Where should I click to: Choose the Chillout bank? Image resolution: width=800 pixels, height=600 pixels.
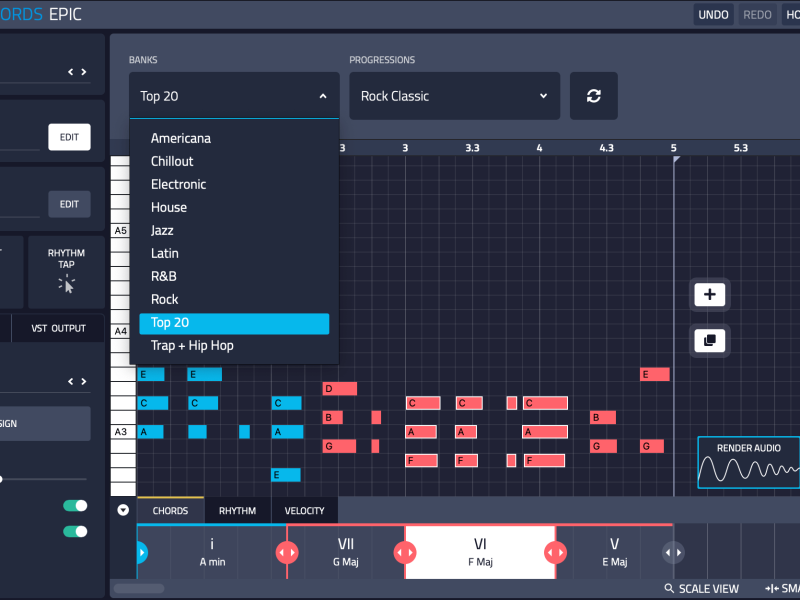pyautogui.click(x=234, y=161)
